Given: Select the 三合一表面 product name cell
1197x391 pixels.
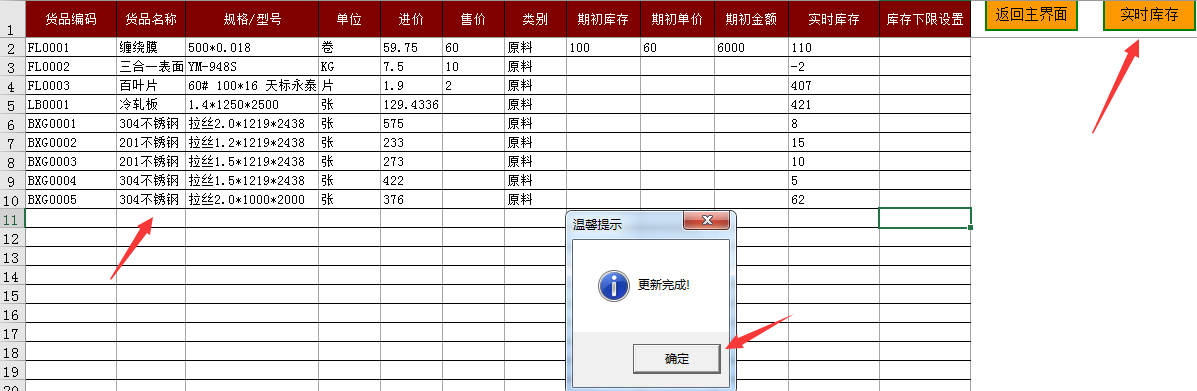Looking at the screenshot, I should click(151, 66).
